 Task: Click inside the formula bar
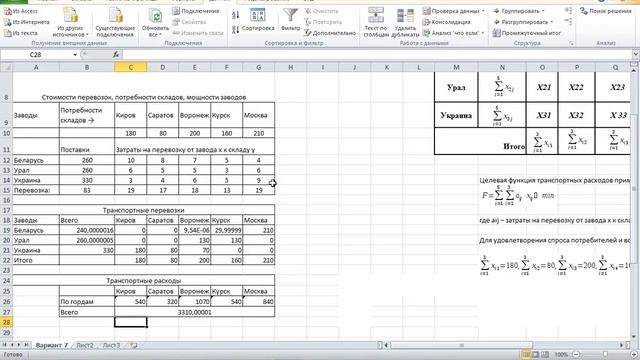pos(376,55)
